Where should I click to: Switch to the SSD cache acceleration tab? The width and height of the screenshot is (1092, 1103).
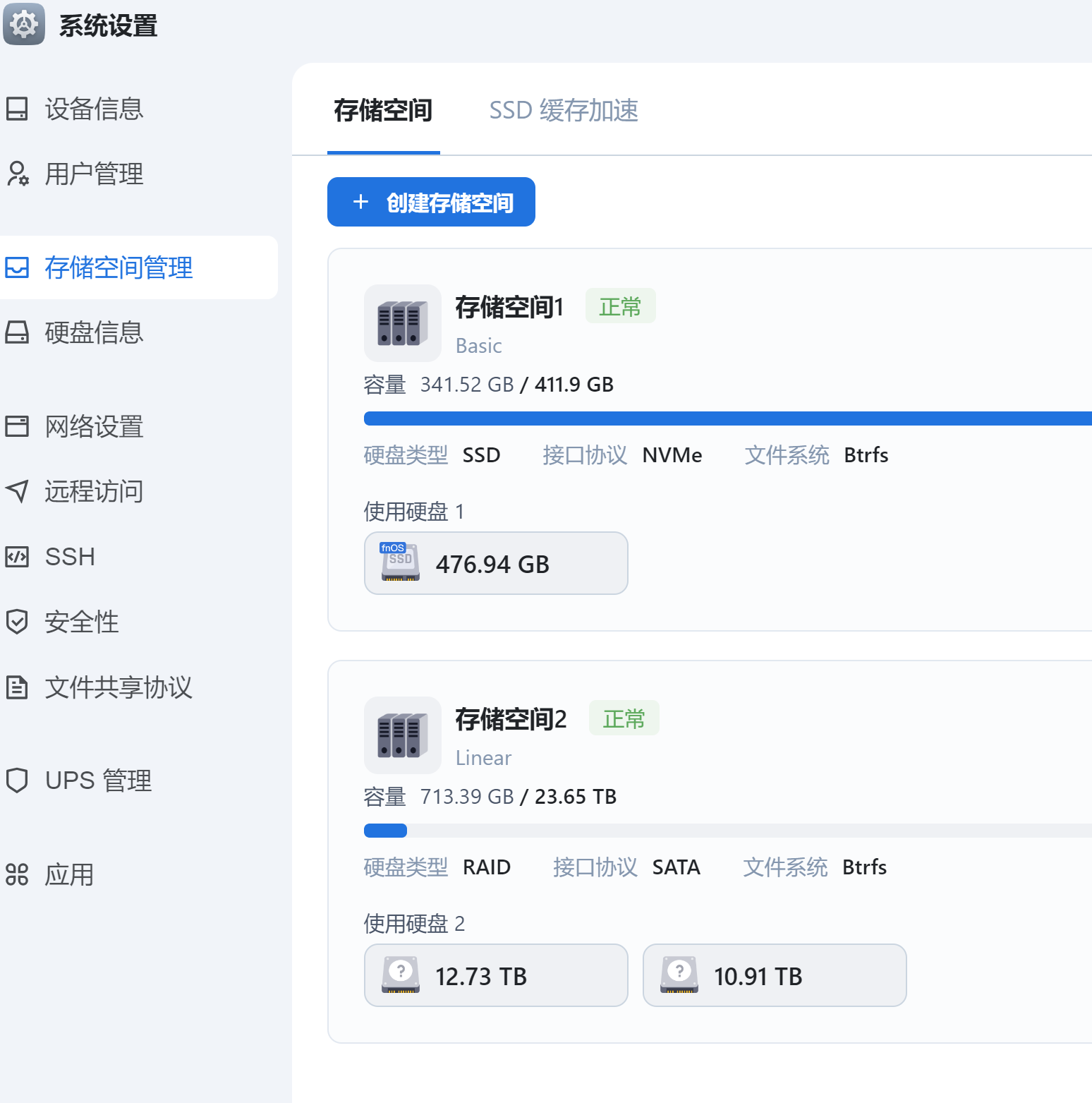[x=564, y=111]
